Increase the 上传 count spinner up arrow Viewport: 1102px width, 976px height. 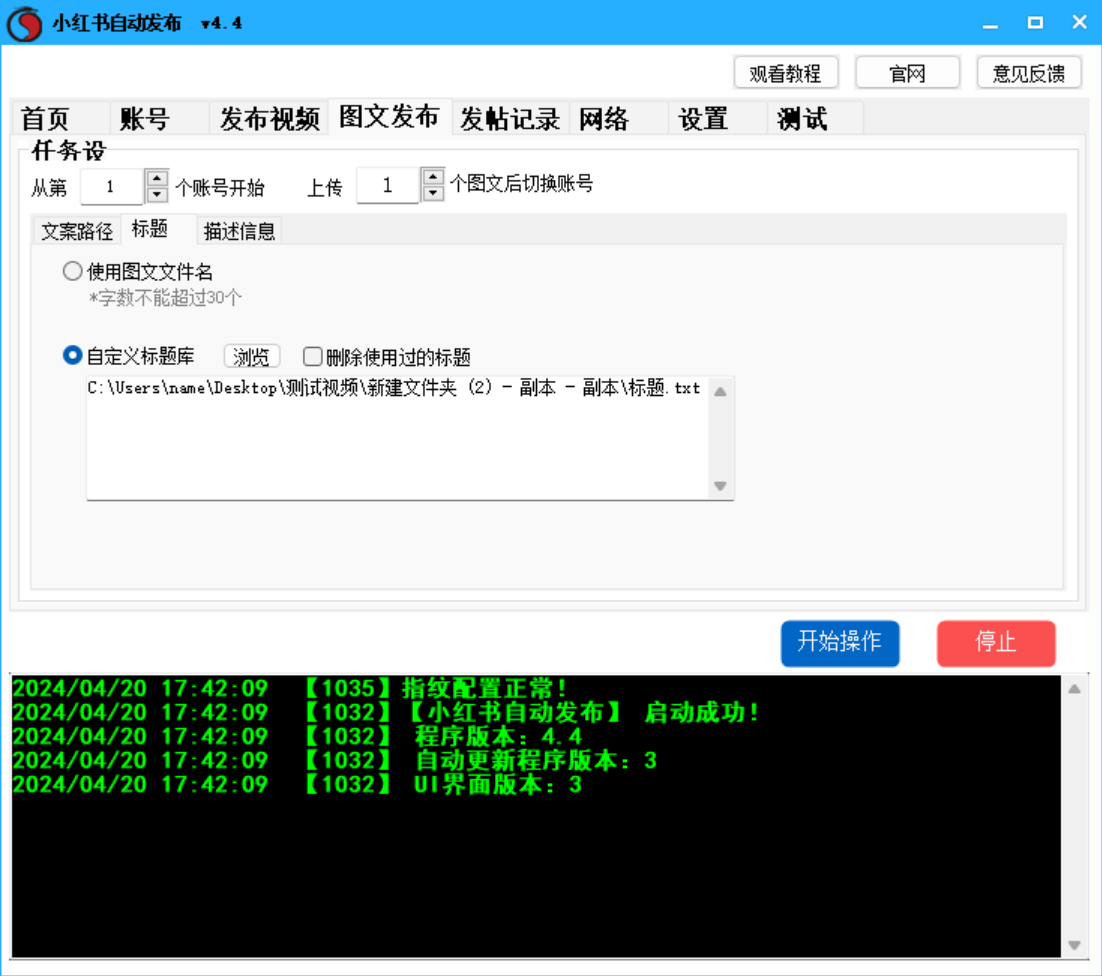[x=433, y=176]
